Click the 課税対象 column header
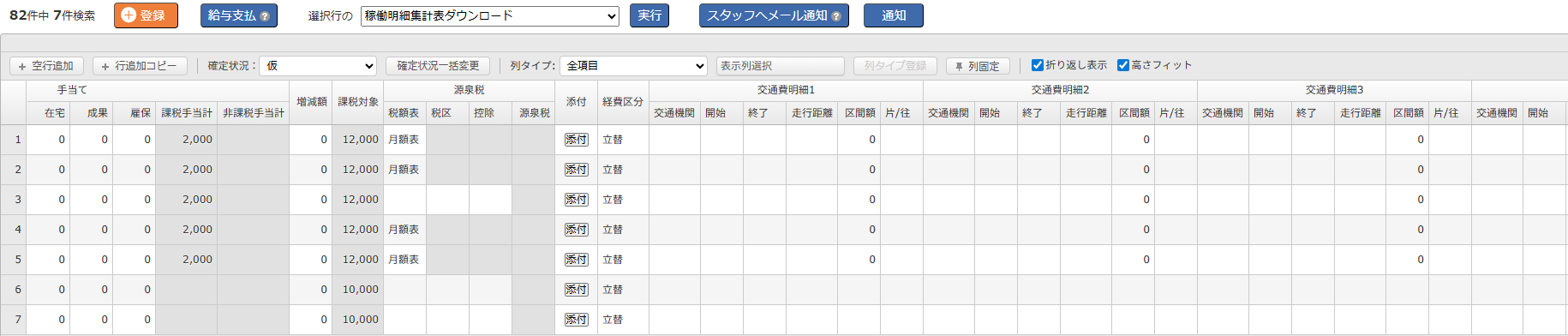This screenshot has width=1568, height=336. click(357, 102)
